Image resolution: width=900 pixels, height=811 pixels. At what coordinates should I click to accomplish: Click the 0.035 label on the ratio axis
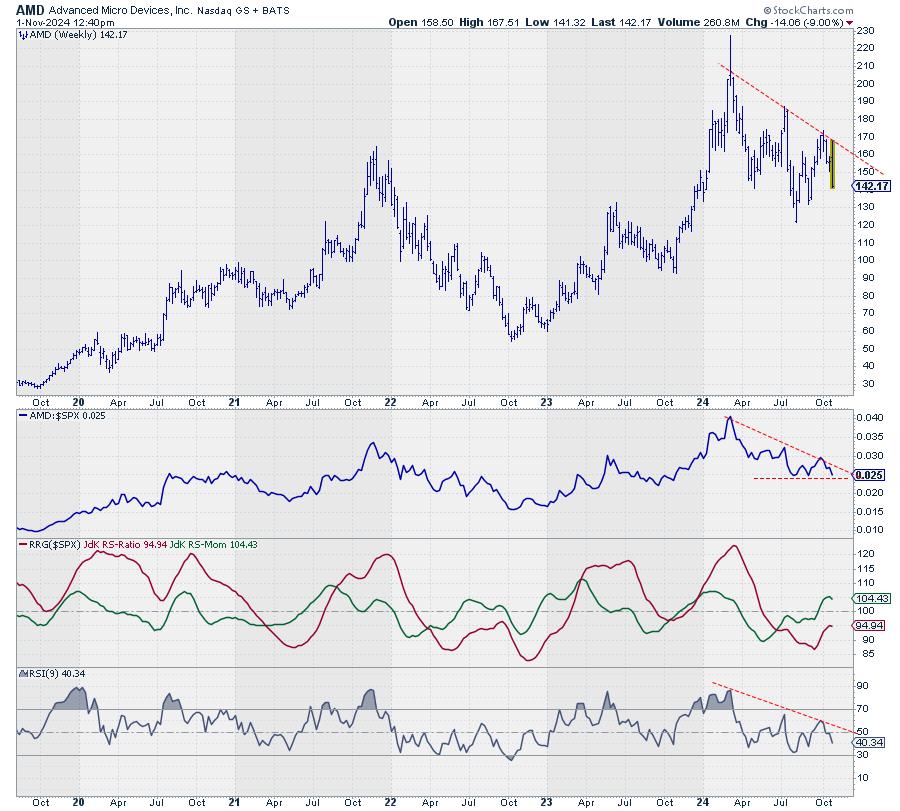click(x=870, y=437)
